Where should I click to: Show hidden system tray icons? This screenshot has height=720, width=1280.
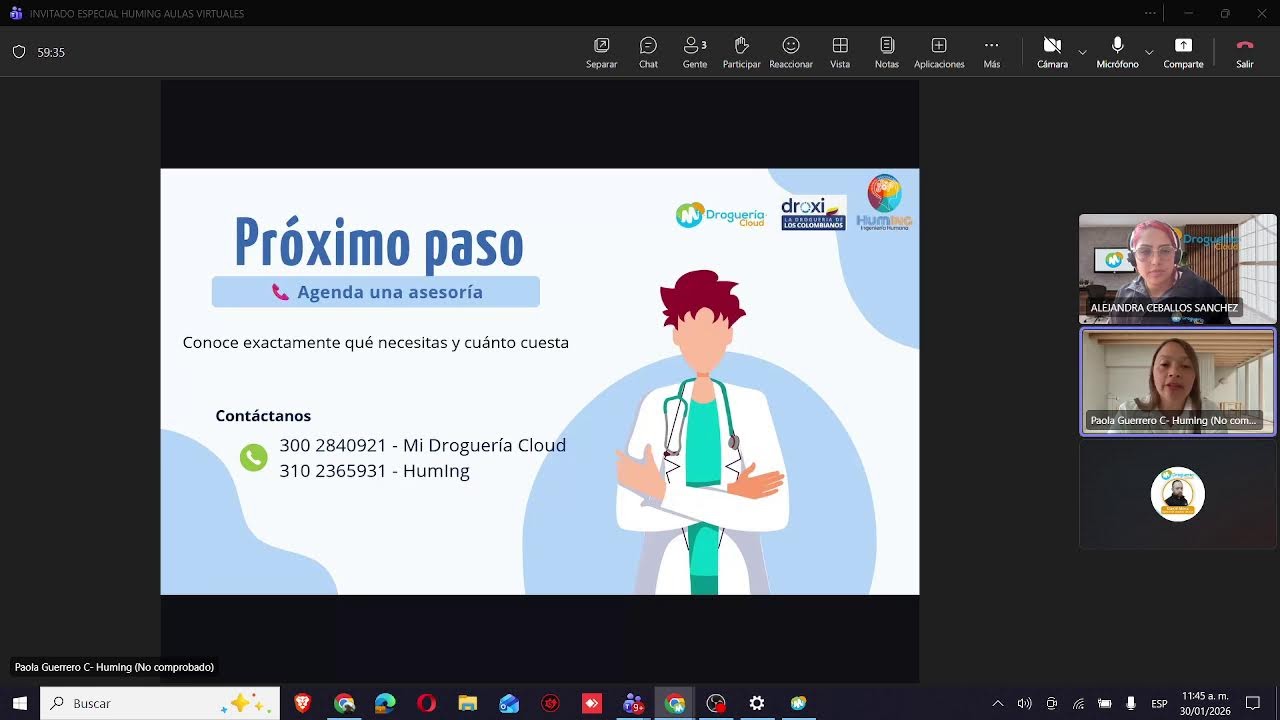997,703
